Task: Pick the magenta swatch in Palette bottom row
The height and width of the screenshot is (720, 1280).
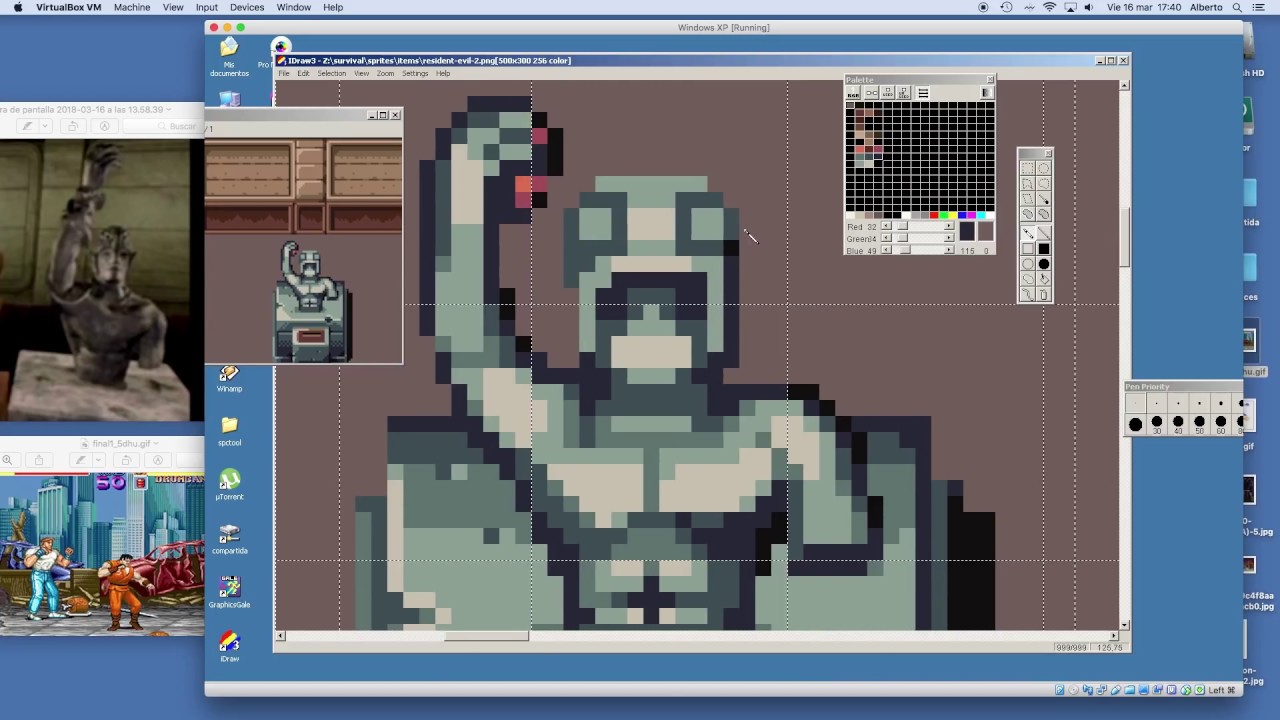Action: [x=971, y=215]
